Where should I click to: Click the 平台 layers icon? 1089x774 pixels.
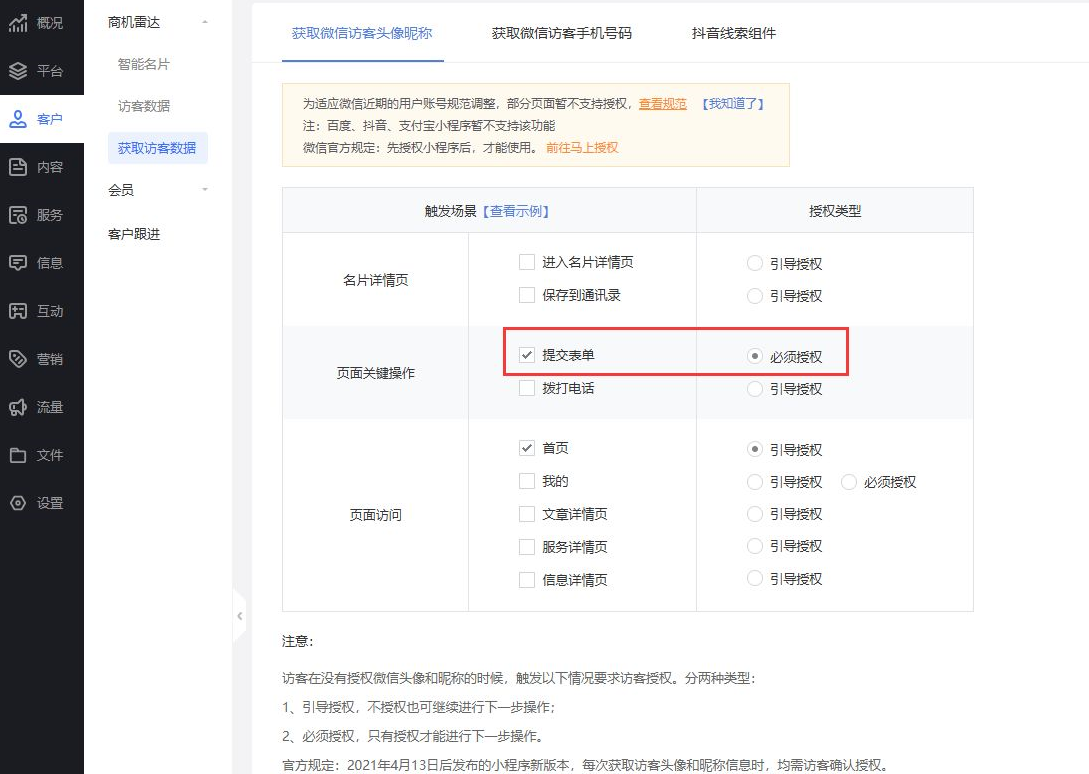18,71
